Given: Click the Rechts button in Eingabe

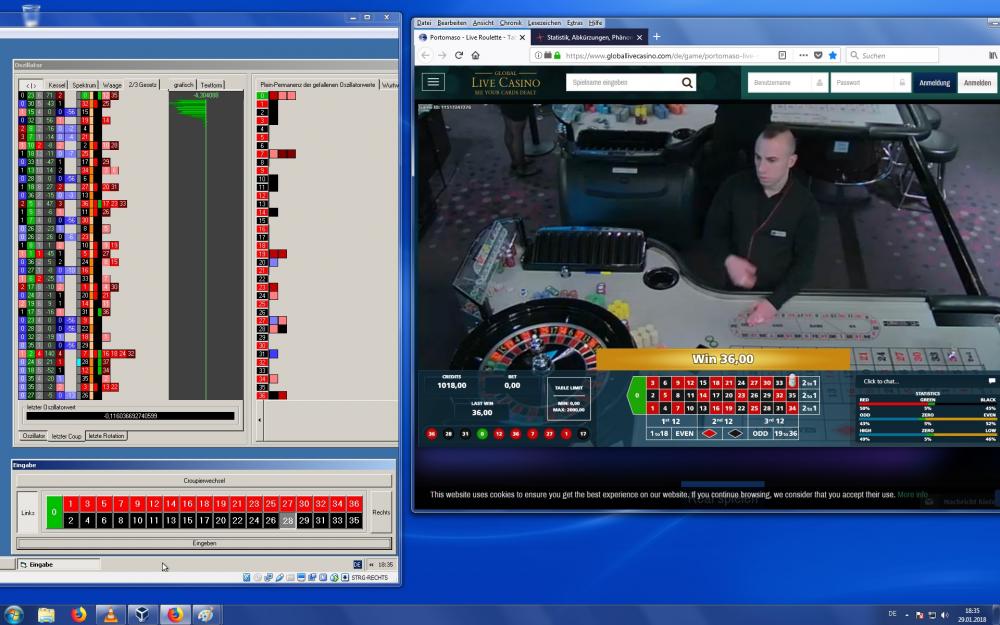Looking at the screenshot, I should point(381,512).
